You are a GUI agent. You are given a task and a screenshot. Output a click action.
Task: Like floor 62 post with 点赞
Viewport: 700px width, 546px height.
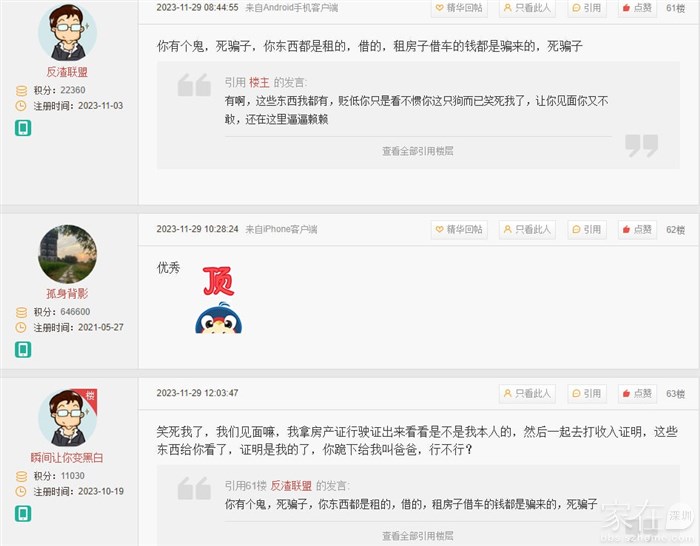pos(637,229)
